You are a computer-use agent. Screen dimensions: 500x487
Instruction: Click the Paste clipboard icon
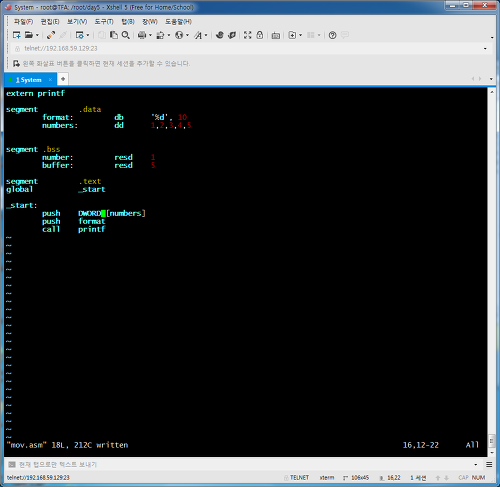coord(114,35)
